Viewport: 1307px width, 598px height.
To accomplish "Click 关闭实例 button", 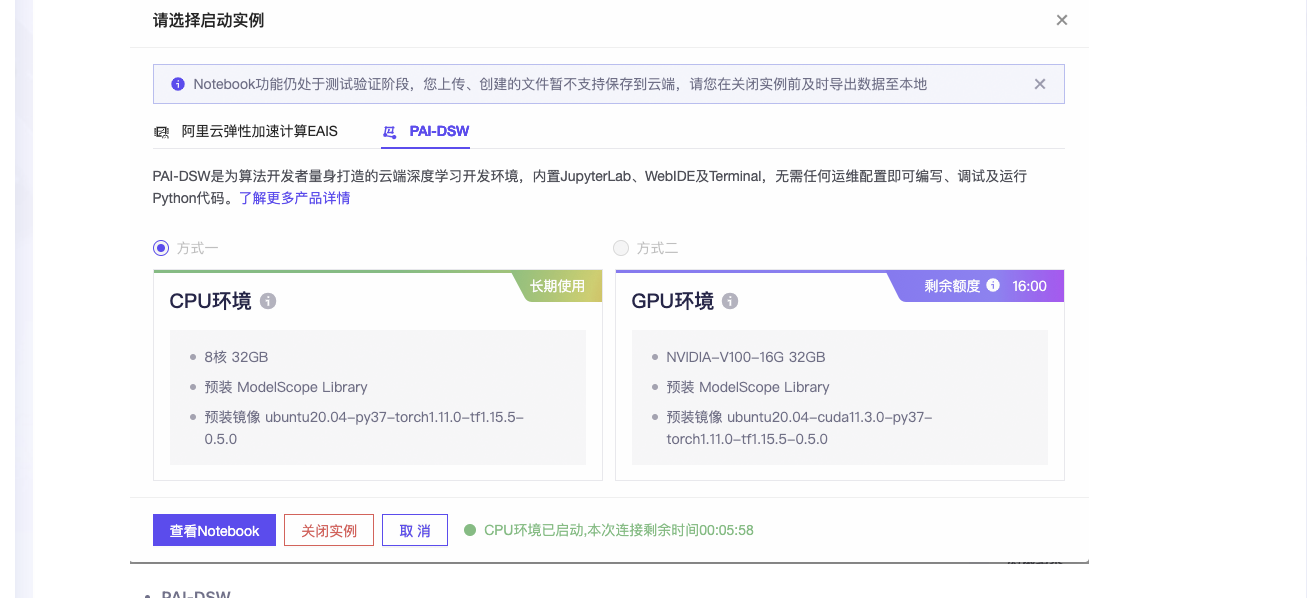I will tap(329, 531).
